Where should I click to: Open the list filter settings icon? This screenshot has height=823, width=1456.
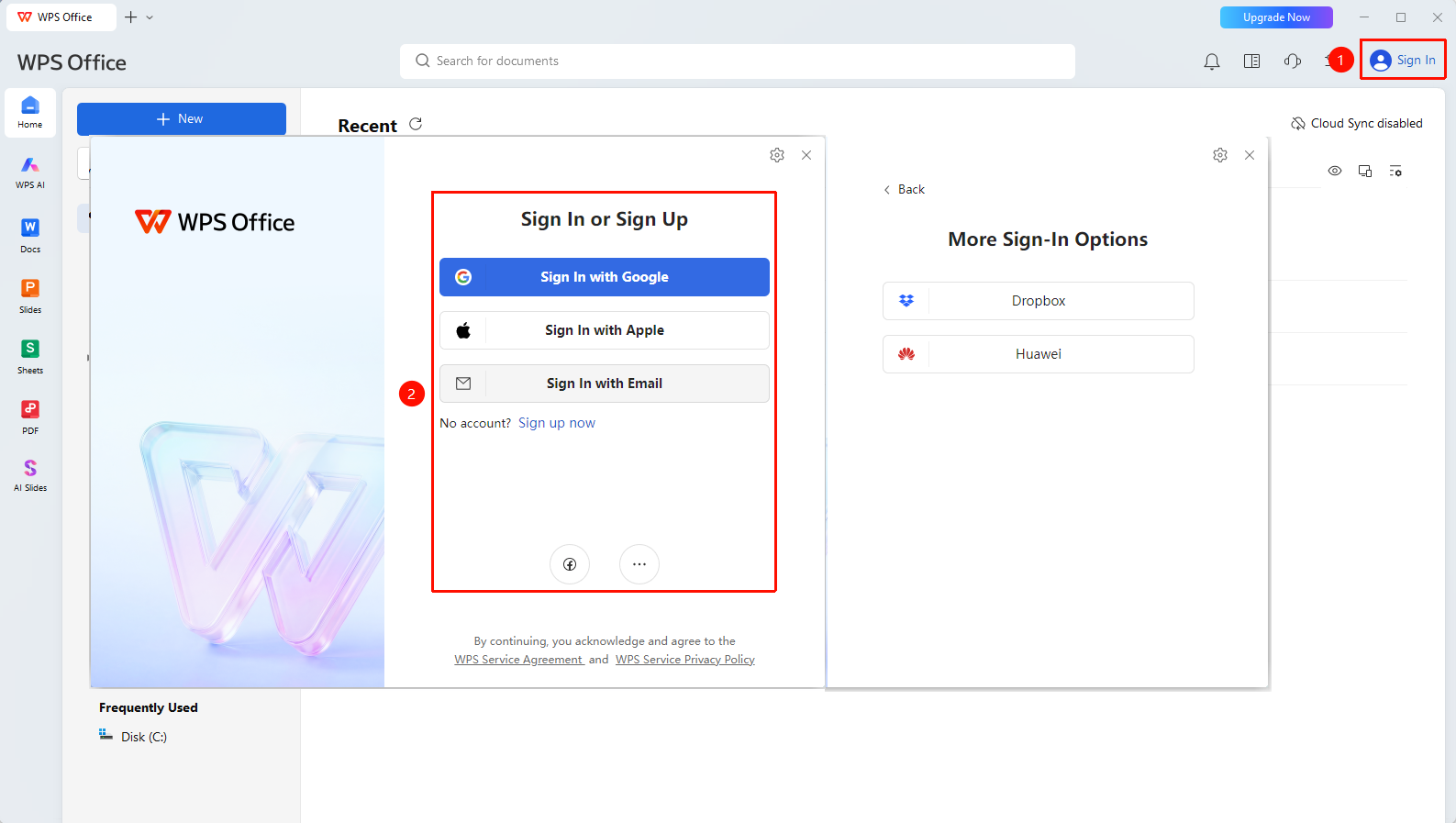coord(1395,171)
